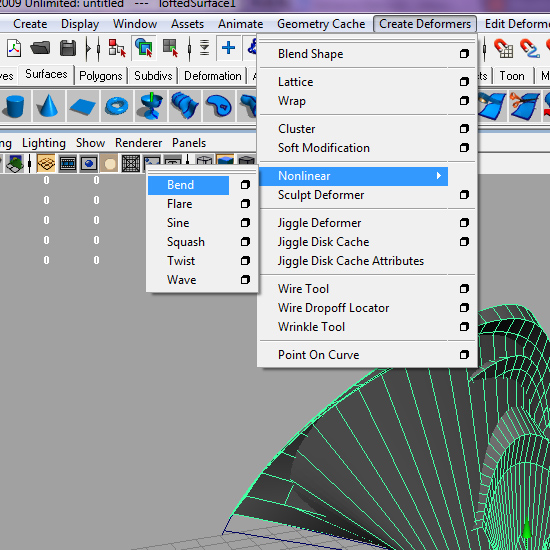Open the Wrap option box
Image resolution: width=550 pixels, height=550 pixels.
click(x=464, y=101)
